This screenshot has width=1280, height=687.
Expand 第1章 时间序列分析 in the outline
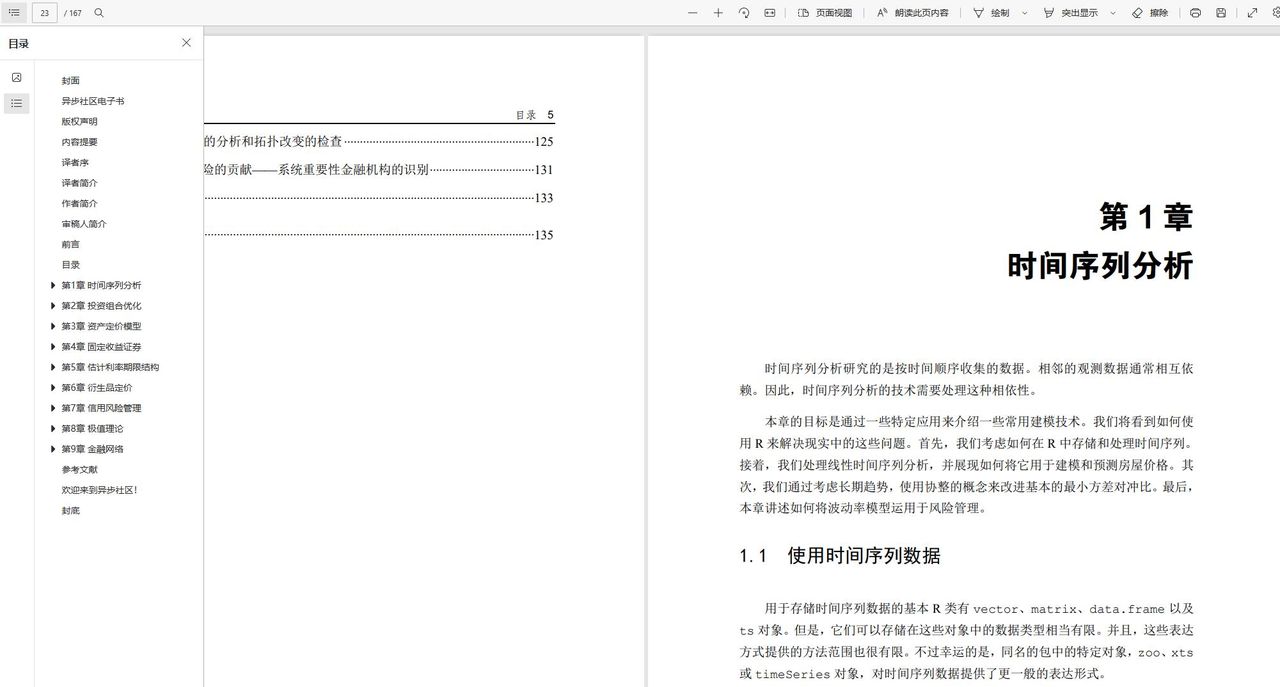click(53, 285)
